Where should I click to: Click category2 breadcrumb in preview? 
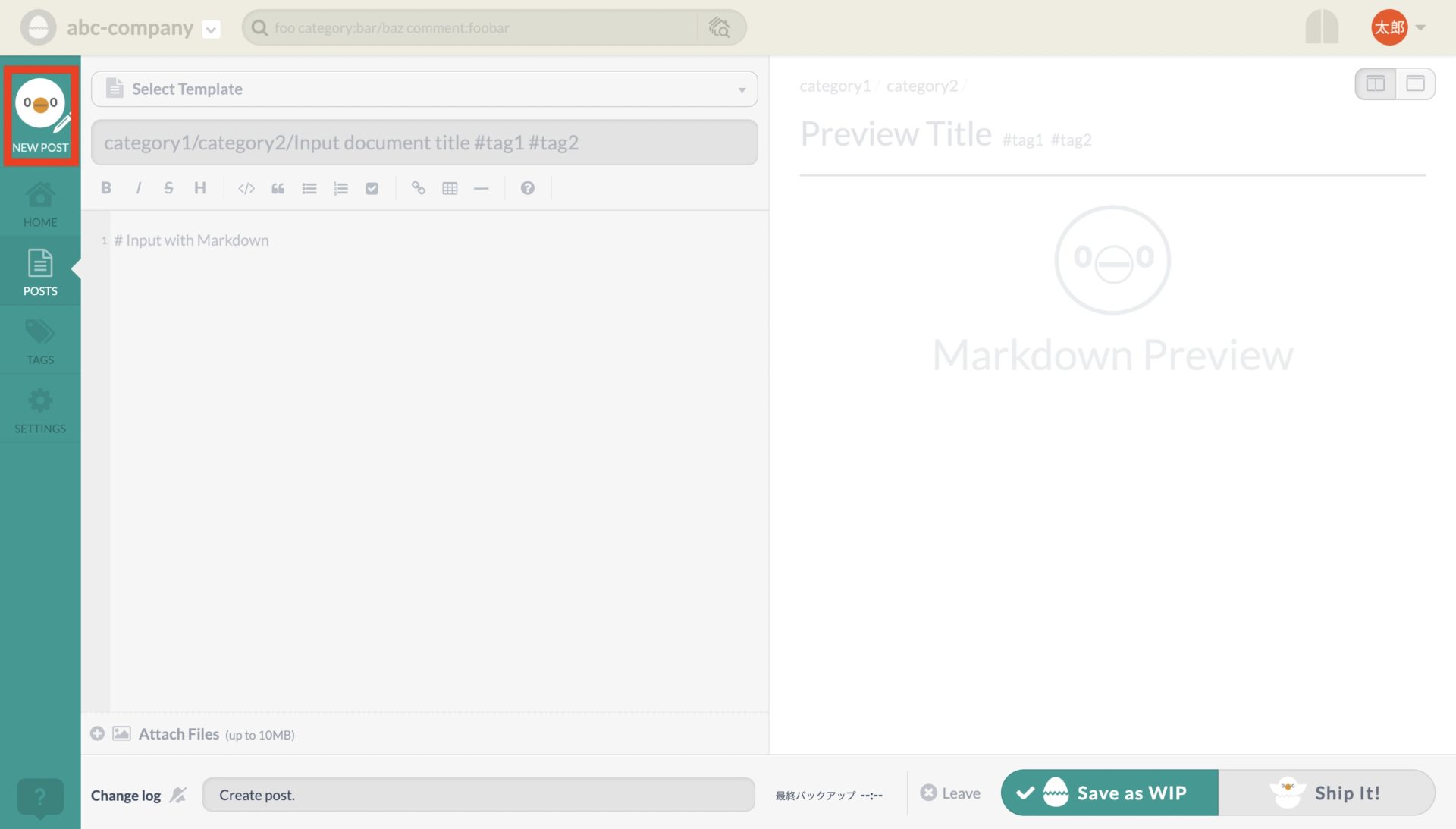coord(922,86)
